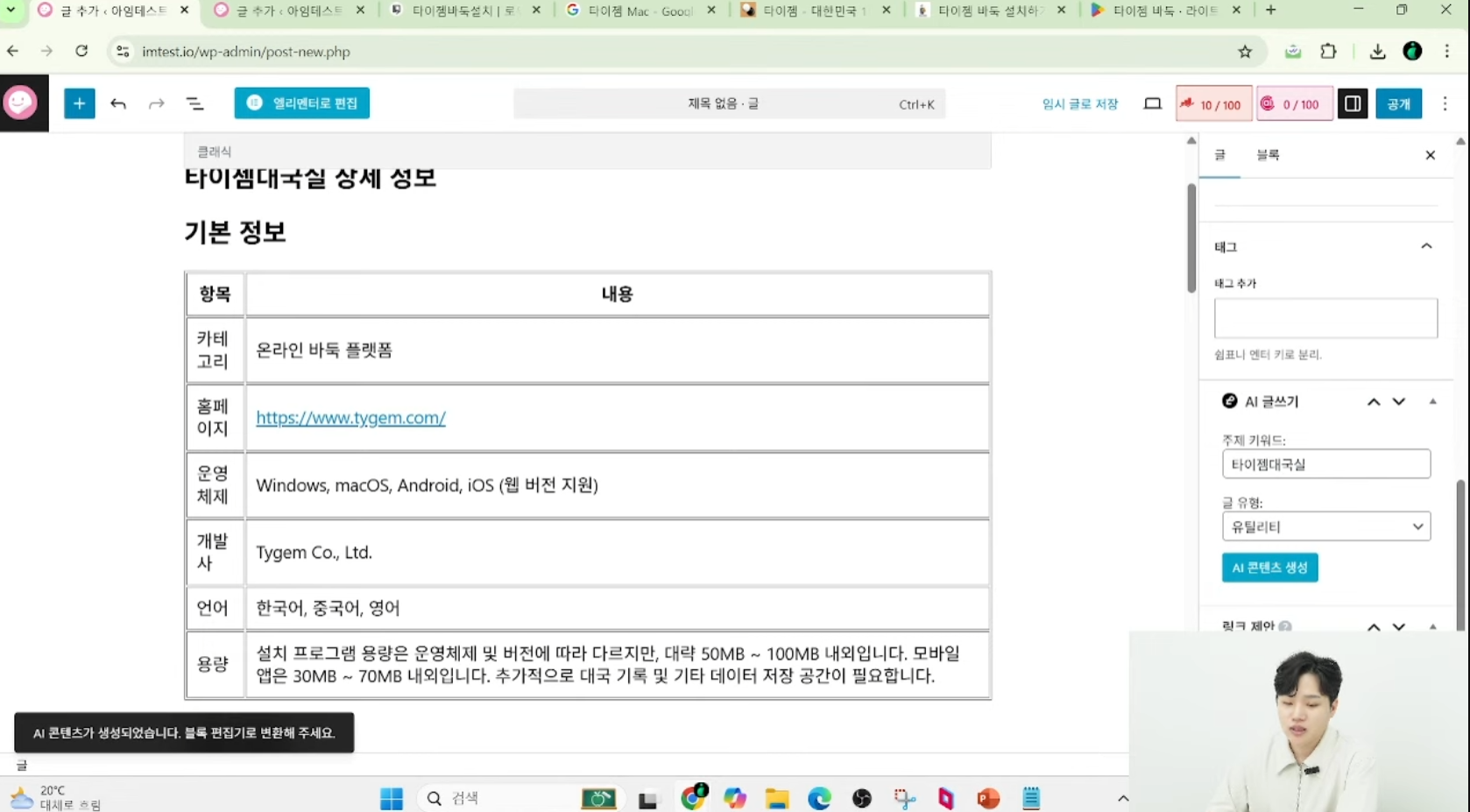Open the Chrome extensions puzzle icon

(x=1328, y=52)
